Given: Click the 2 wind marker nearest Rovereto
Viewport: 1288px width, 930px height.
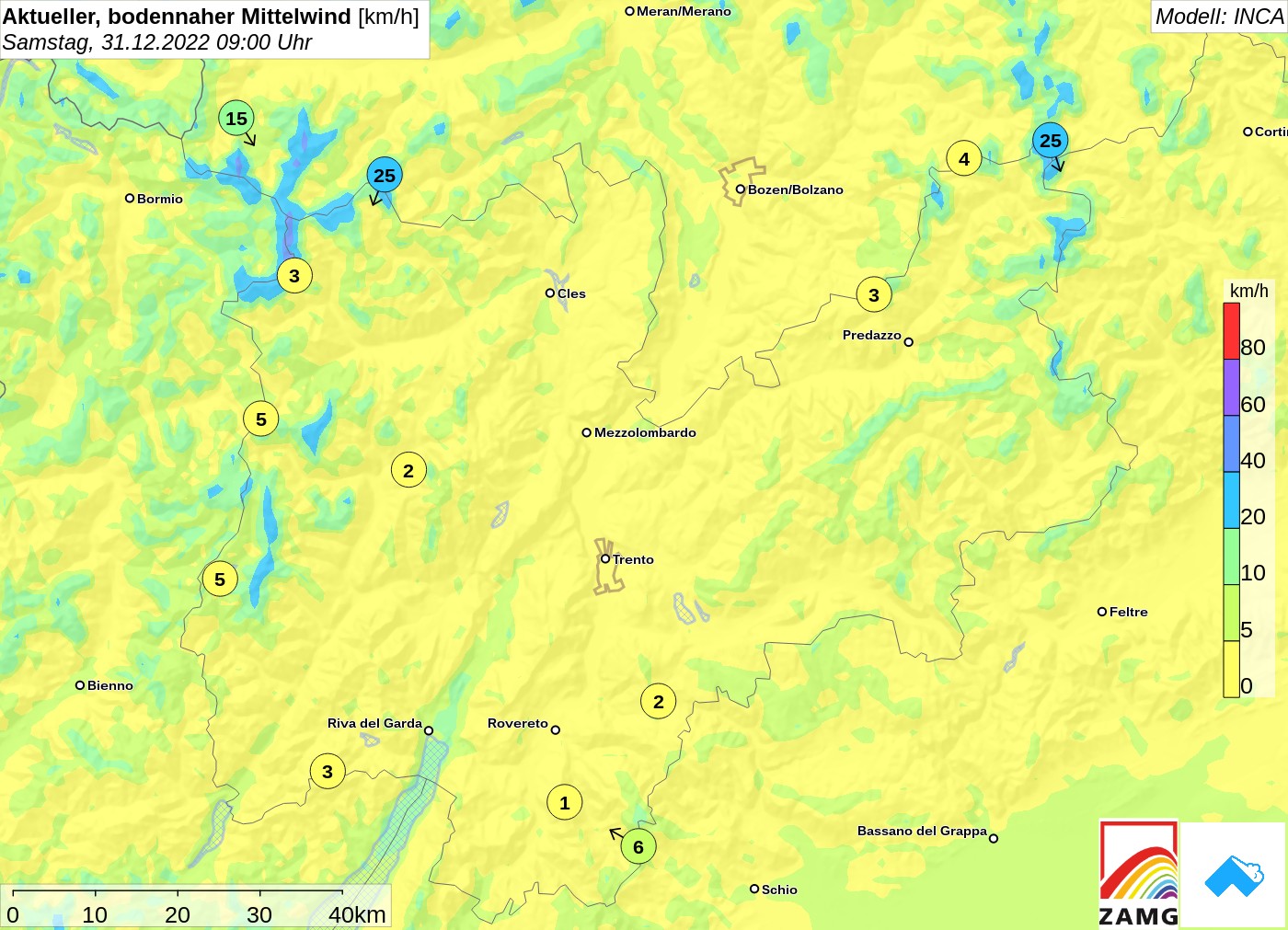Looking at the screenshot, I should click(x=658, y=702).
